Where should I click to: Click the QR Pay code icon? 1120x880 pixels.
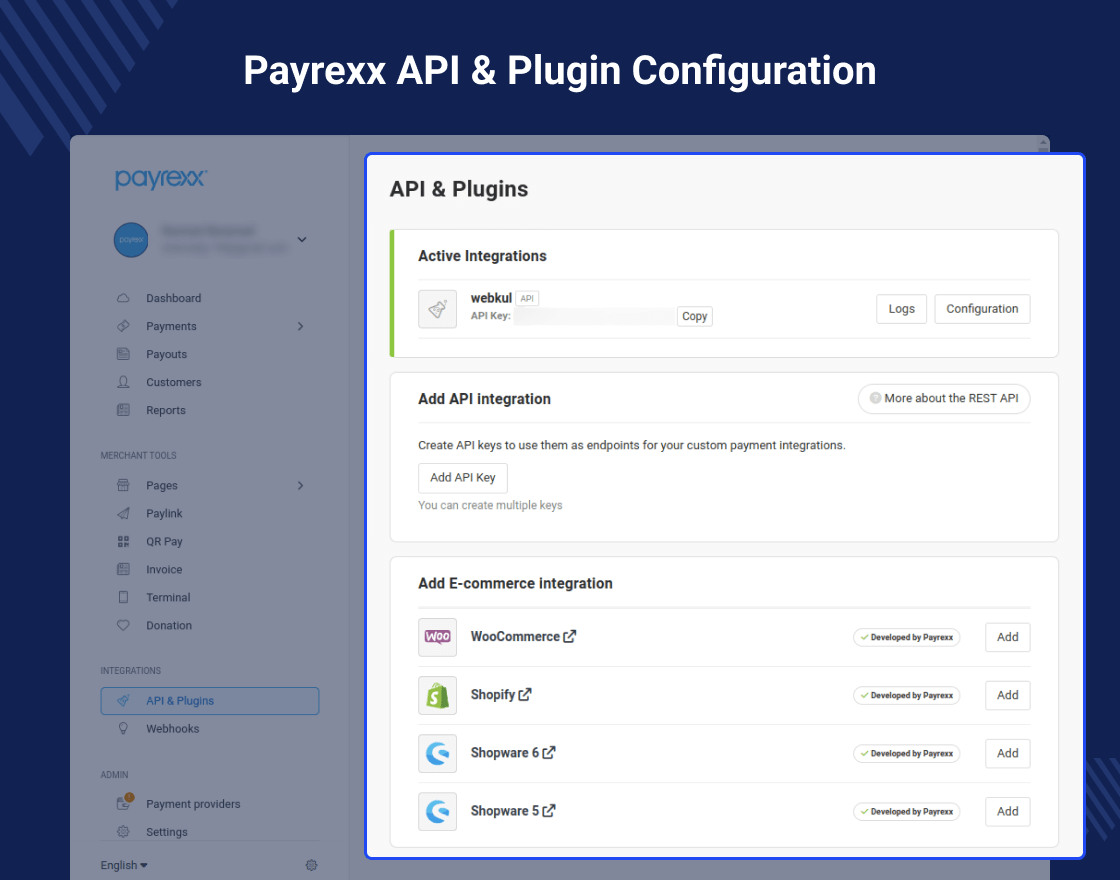click(124, 541)
